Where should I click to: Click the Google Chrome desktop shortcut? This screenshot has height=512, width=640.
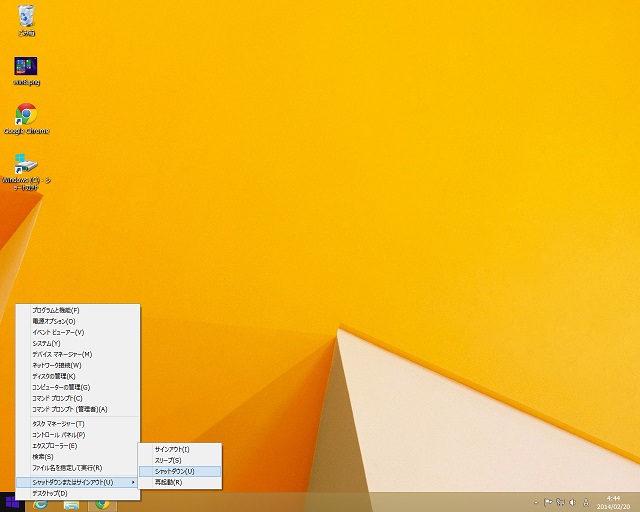(x=26, y=115)
